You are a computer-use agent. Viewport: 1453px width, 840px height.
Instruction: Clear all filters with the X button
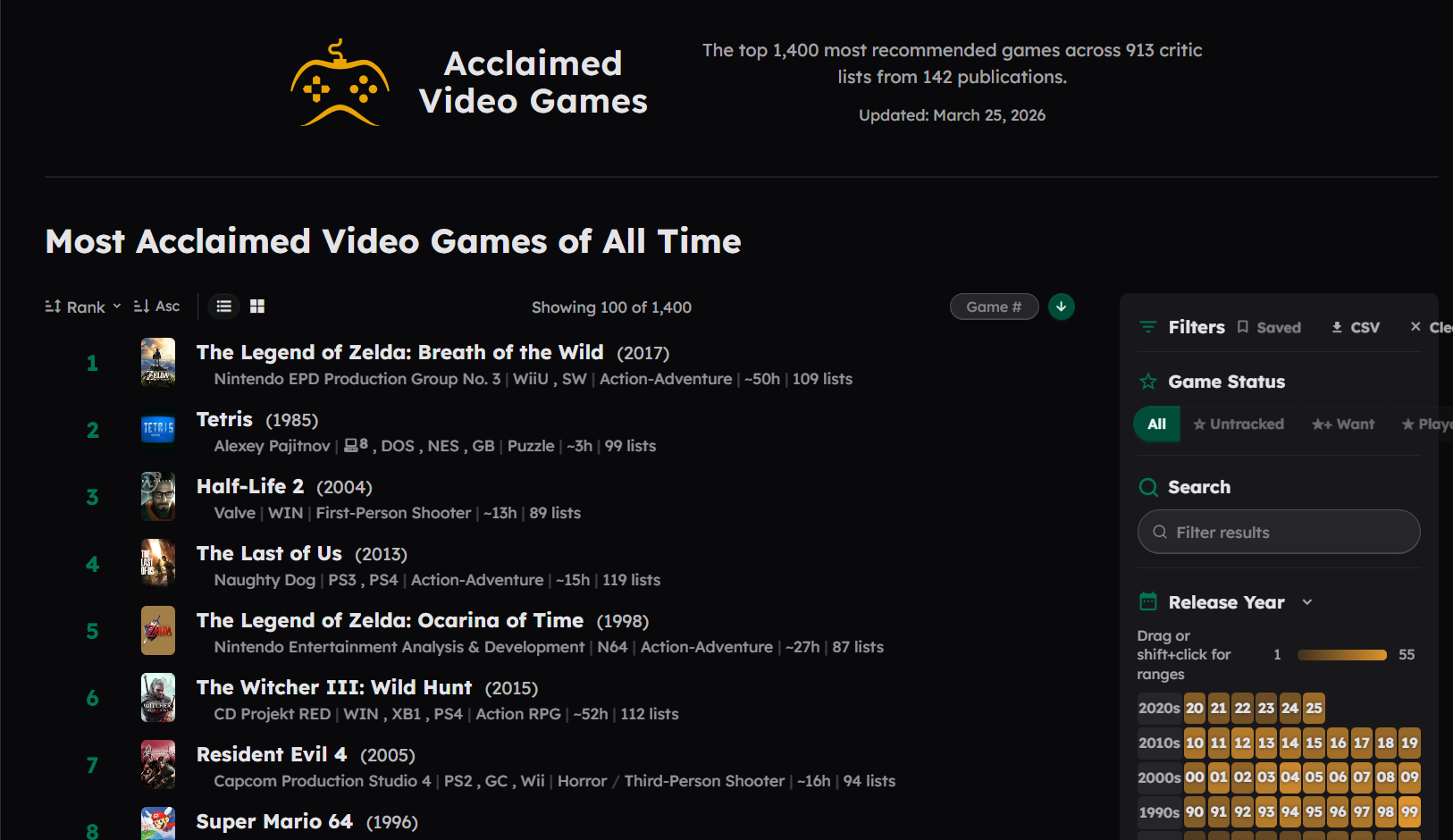coord(1431,328)
